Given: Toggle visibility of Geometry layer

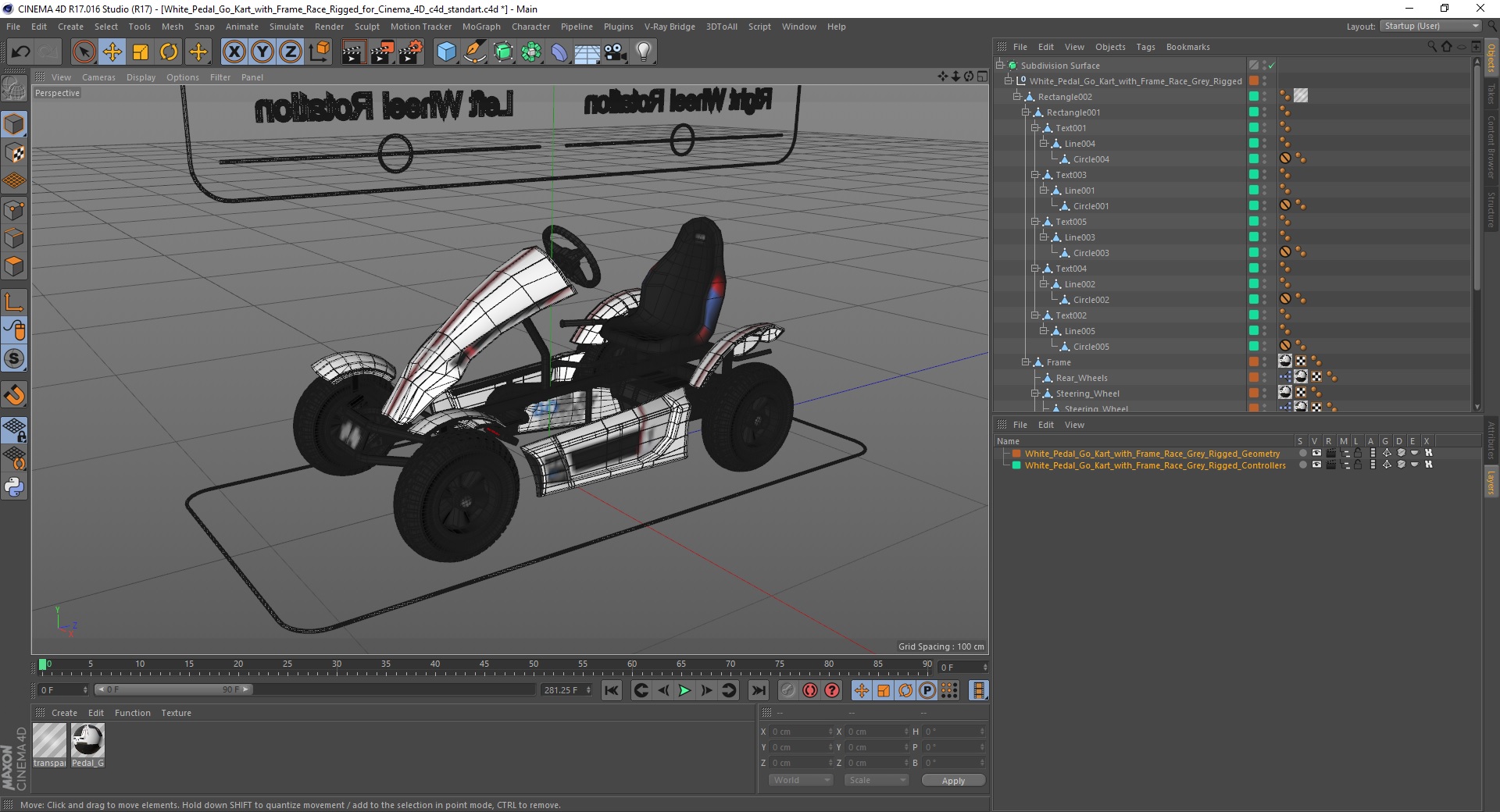Looking at the screenshot, I should coord(1316,453).
